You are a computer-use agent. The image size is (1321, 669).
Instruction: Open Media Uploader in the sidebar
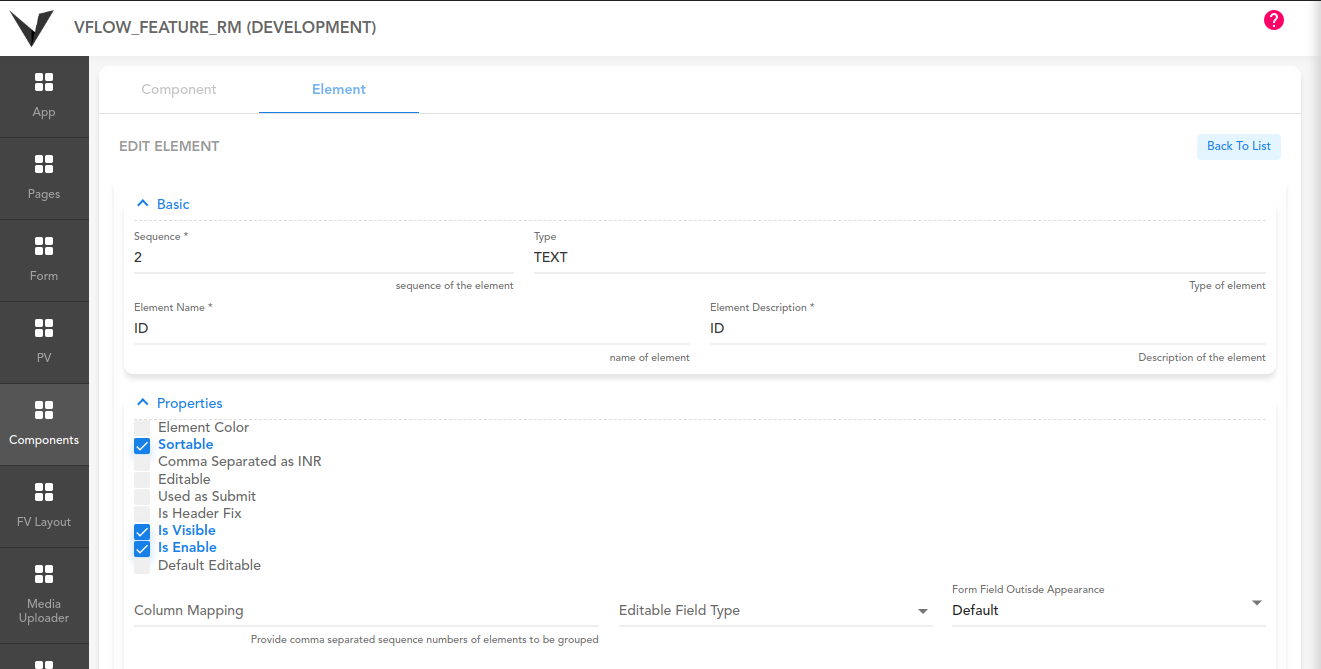[x=44, y=595]
